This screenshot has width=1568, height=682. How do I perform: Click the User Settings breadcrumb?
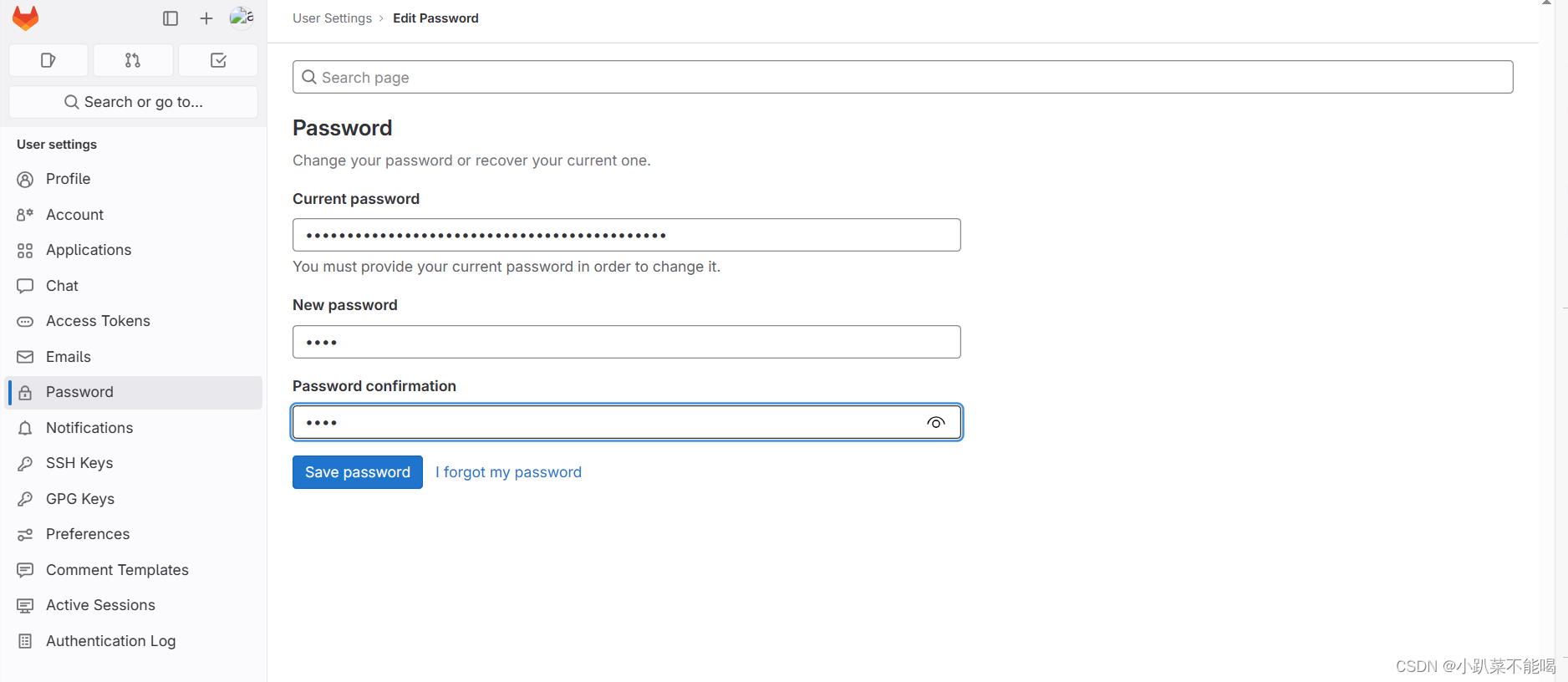point(332,18)
